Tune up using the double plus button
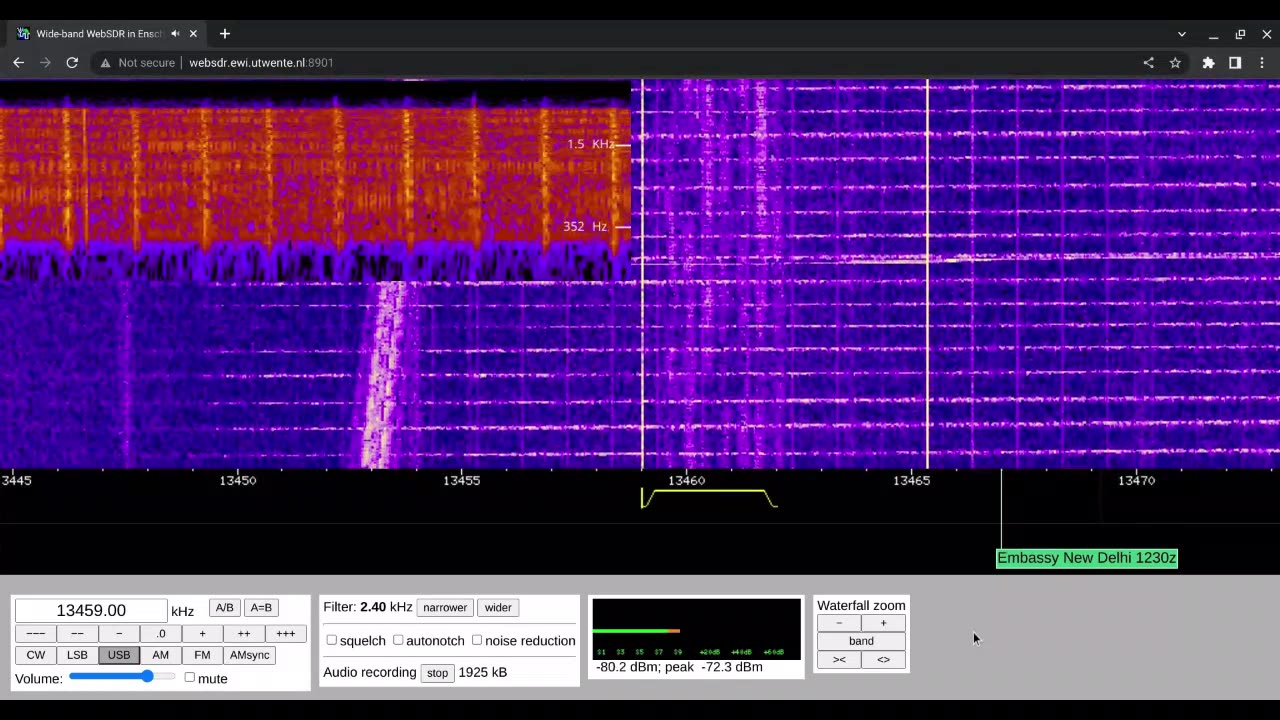This screenshot has width=1280, height=720. coord(244,633)
